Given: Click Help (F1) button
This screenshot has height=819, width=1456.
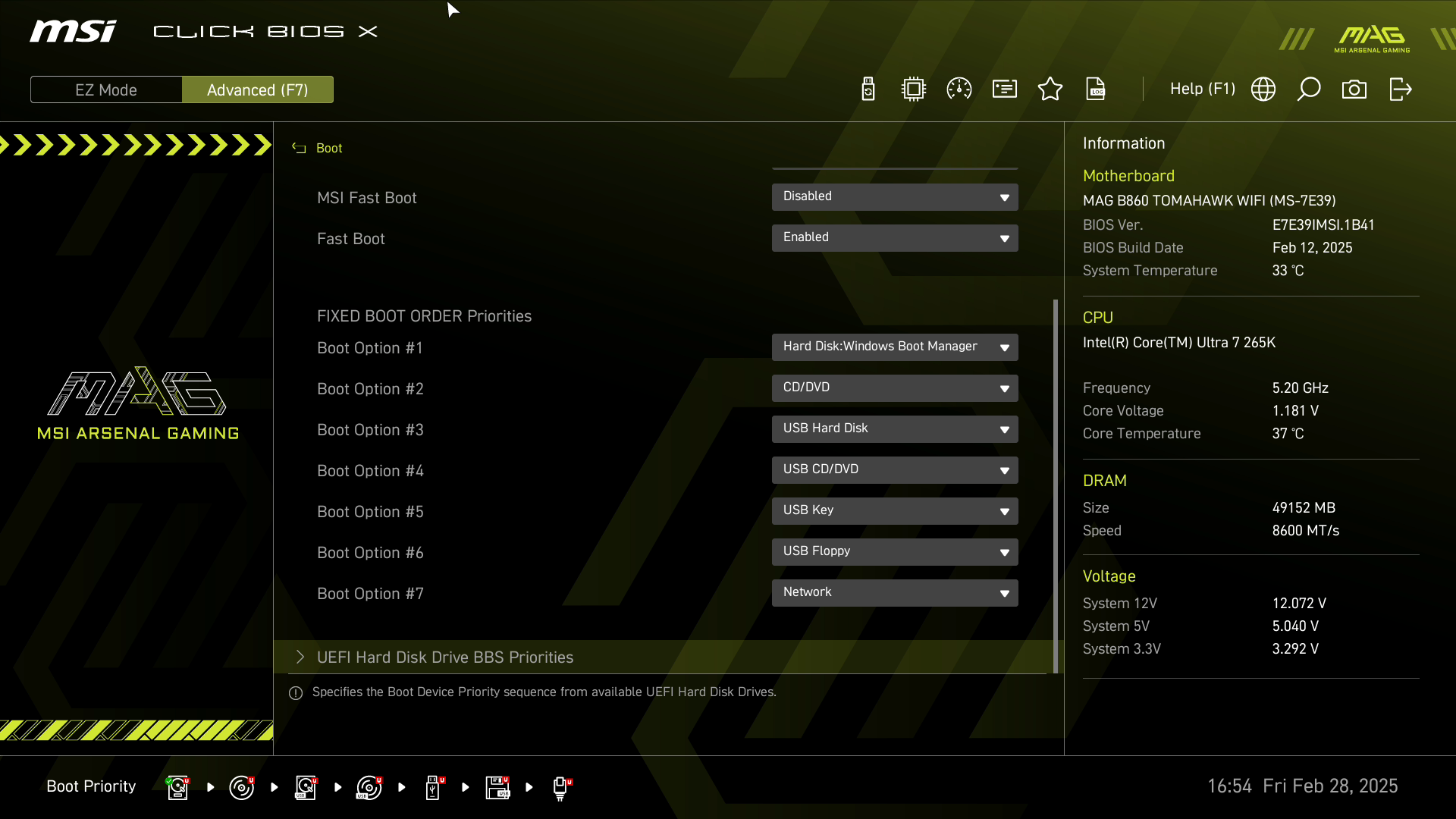Looking at the screenshot, I should [x=1202, y=89].
